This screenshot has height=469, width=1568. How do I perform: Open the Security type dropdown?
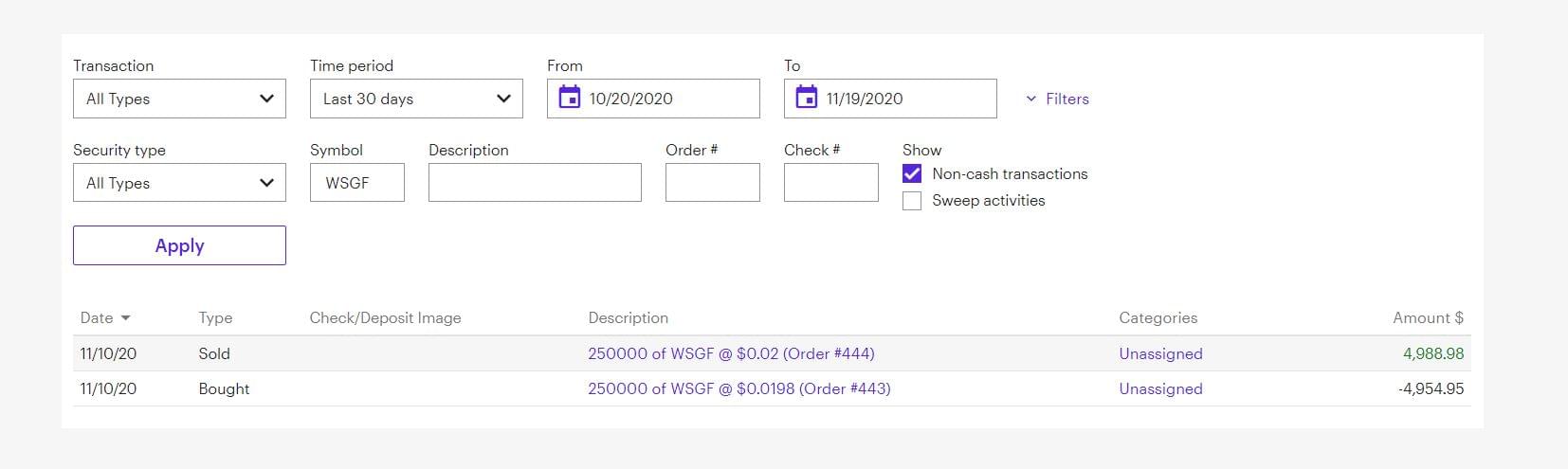179,183
